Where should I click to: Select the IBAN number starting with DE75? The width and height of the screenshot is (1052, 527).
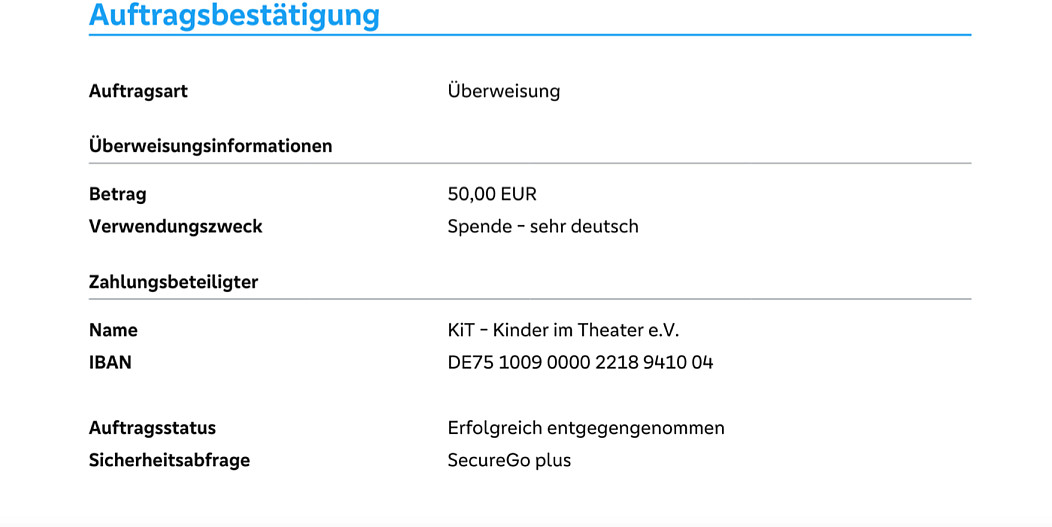(580, 362)
